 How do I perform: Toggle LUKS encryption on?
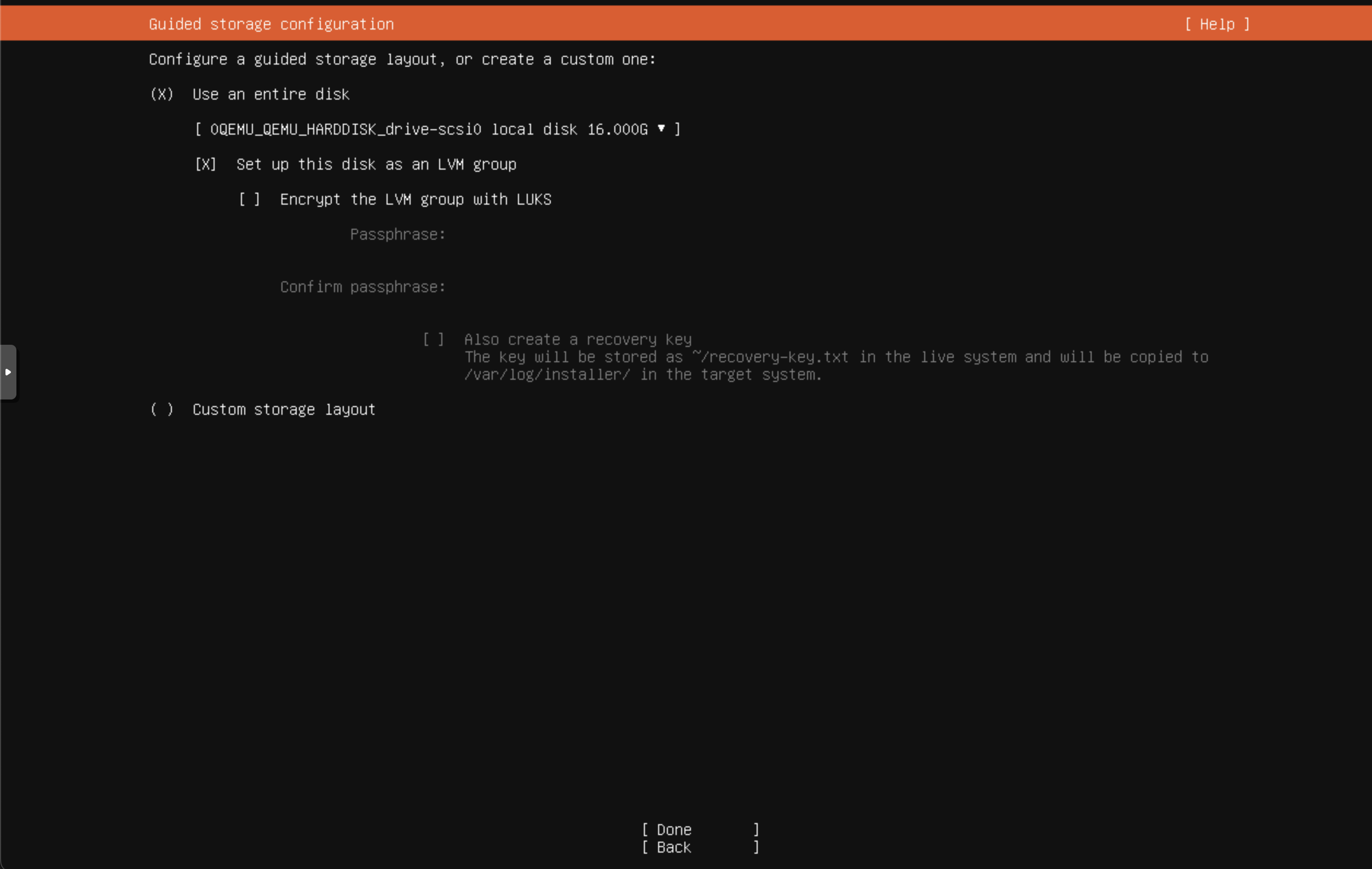249,199
